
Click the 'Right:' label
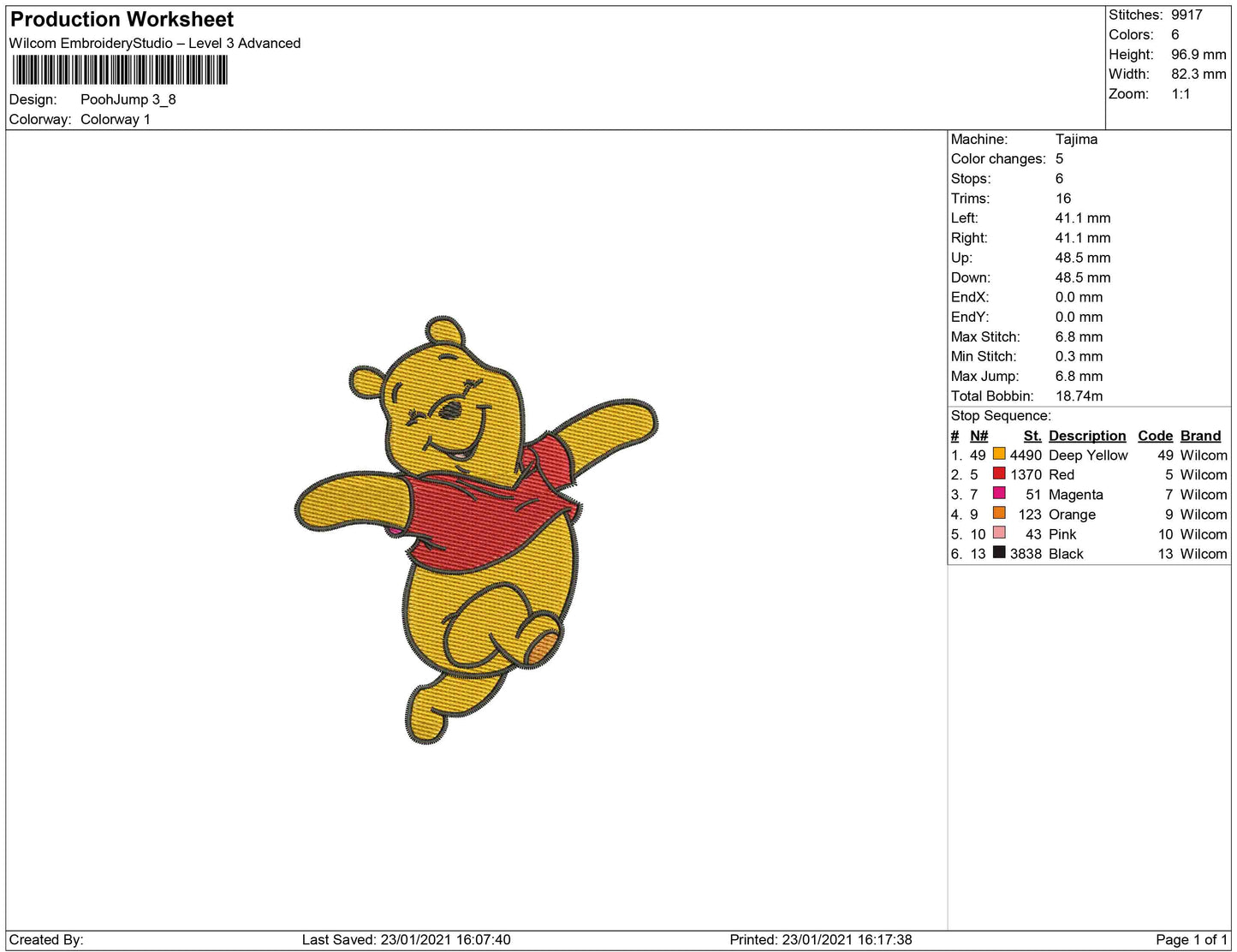click(x=969, y=237)
